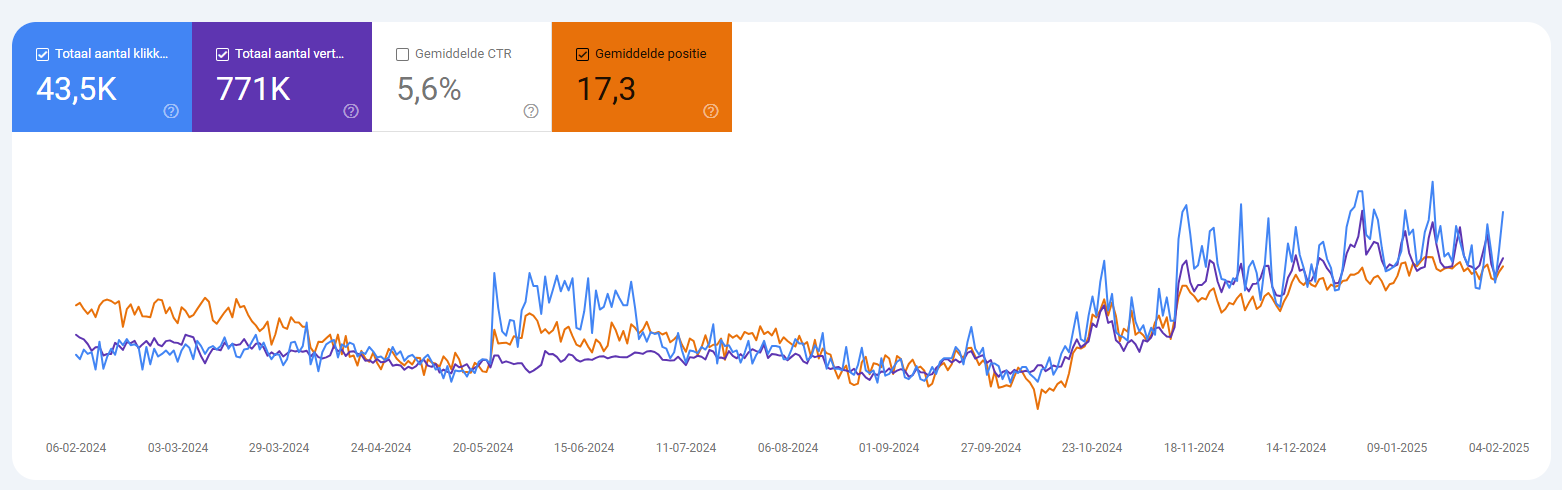This screenshot has height=490, width=1562.
Task: Click the 29-03-2024 axis date
Action: (x=279, y=448)
